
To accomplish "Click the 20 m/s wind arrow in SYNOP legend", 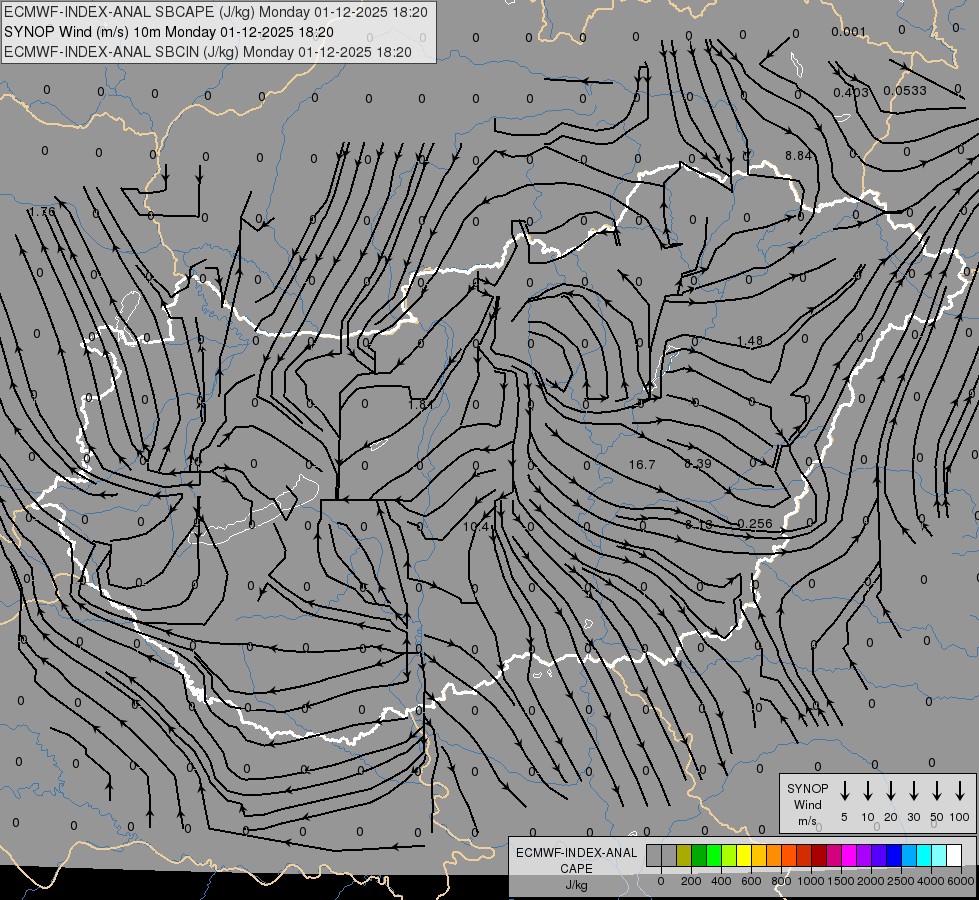I will pos(890,791).
